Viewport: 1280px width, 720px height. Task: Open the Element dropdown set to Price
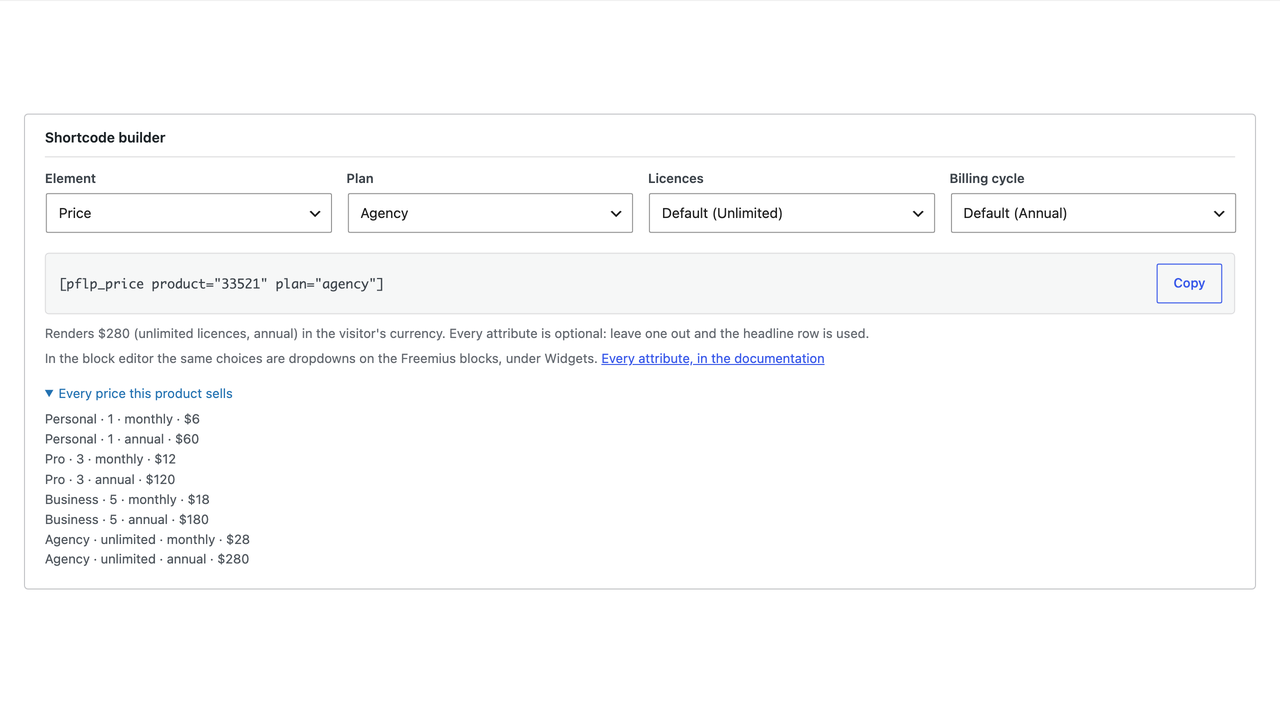tap(188, 213)
